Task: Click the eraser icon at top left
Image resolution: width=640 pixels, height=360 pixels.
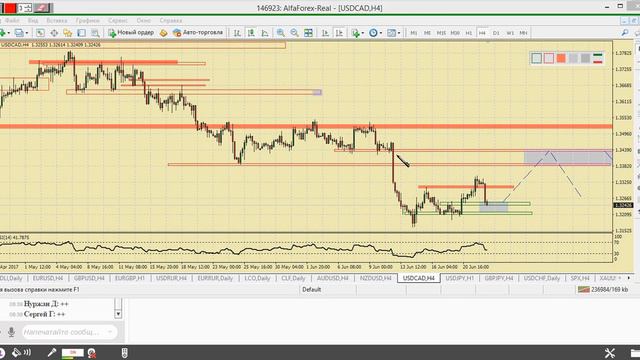Action: pyautogui.click(x=42, y=8)
